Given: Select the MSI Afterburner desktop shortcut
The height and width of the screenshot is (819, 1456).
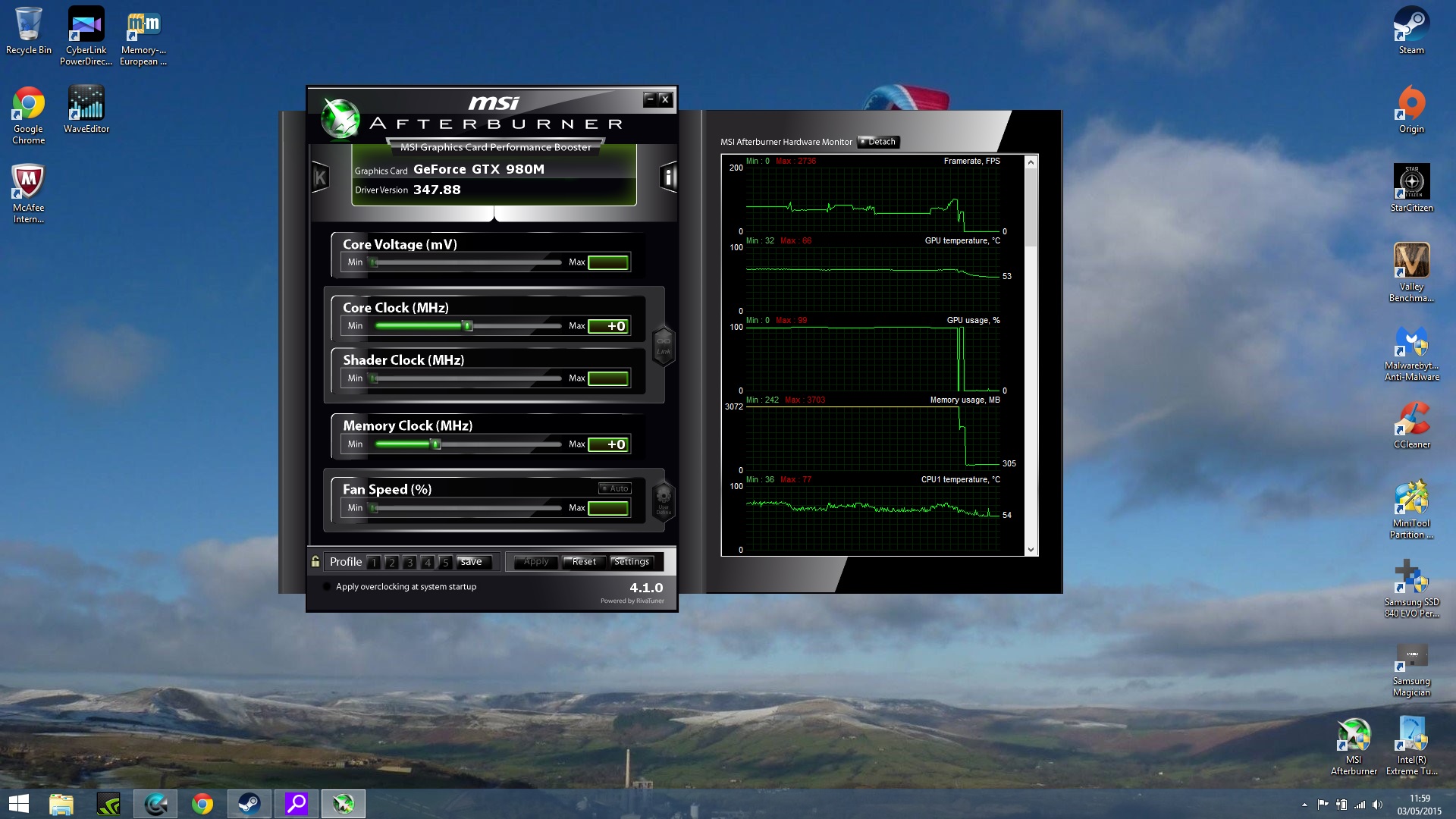Looking at the screenshot, I should click(1354, 746).
